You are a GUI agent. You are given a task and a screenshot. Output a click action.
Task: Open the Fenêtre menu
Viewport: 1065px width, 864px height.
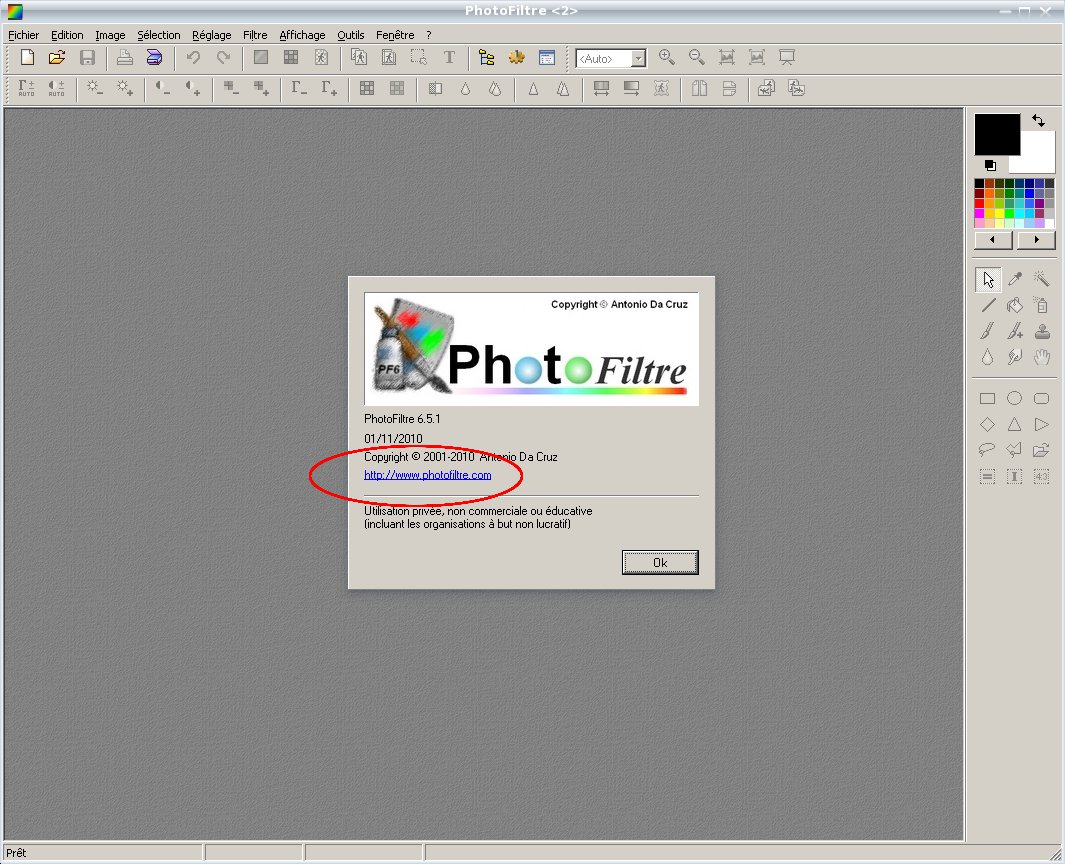pyautogui.click(x=395, y=35)
